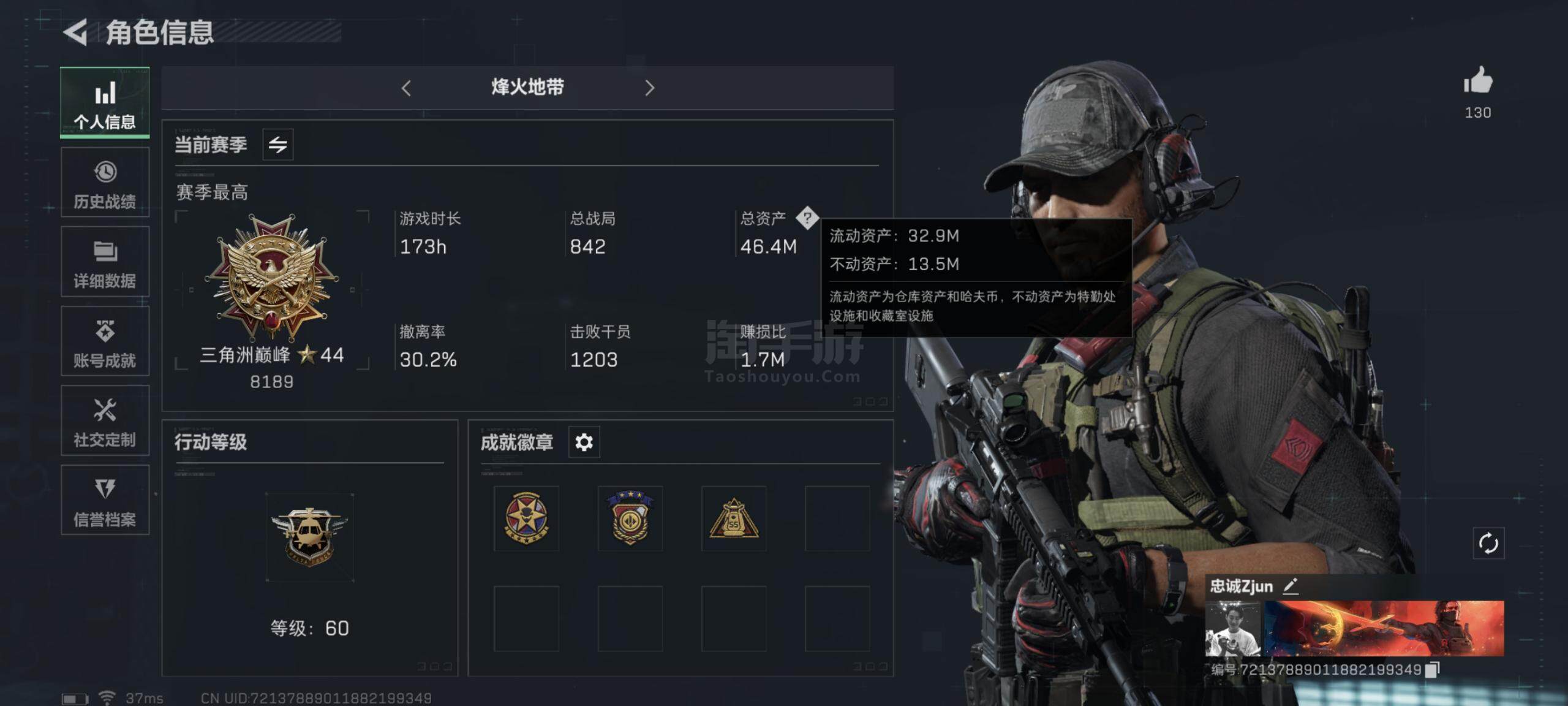
Task: Copy the player 编号 with the copy icon
Action: coord(1432,669)
